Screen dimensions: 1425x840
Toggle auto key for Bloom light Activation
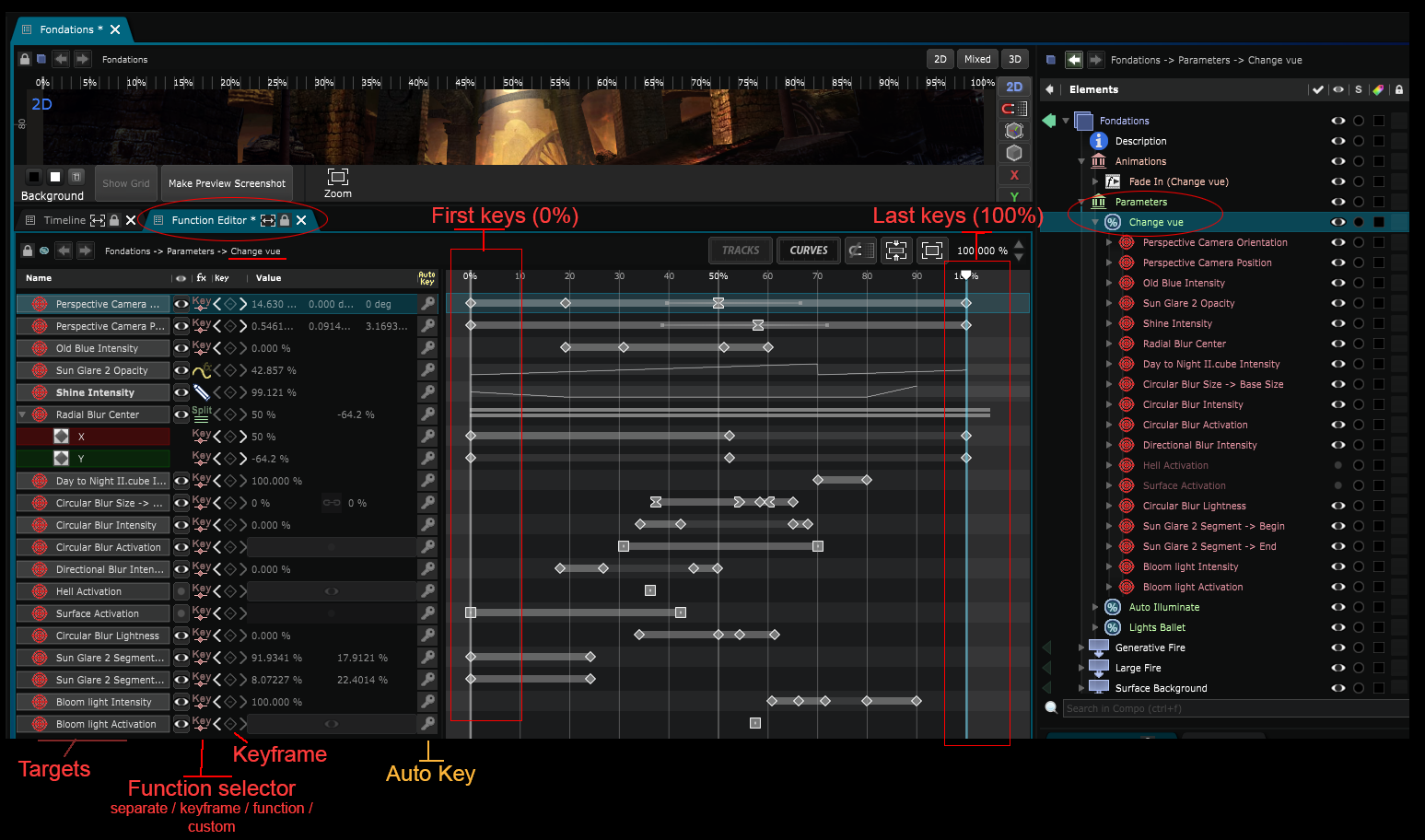(427, 724)
